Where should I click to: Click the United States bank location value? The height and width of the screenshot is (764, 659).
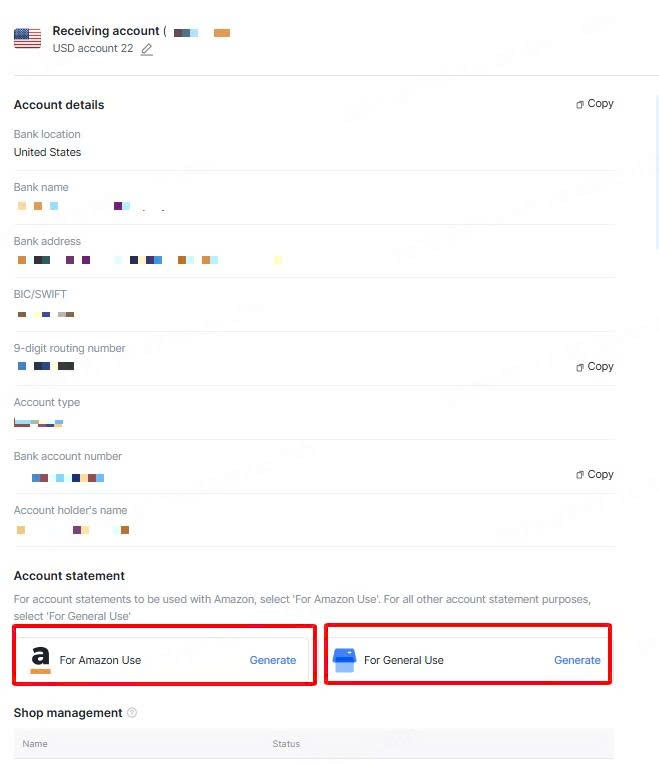[x=47, y=152]
